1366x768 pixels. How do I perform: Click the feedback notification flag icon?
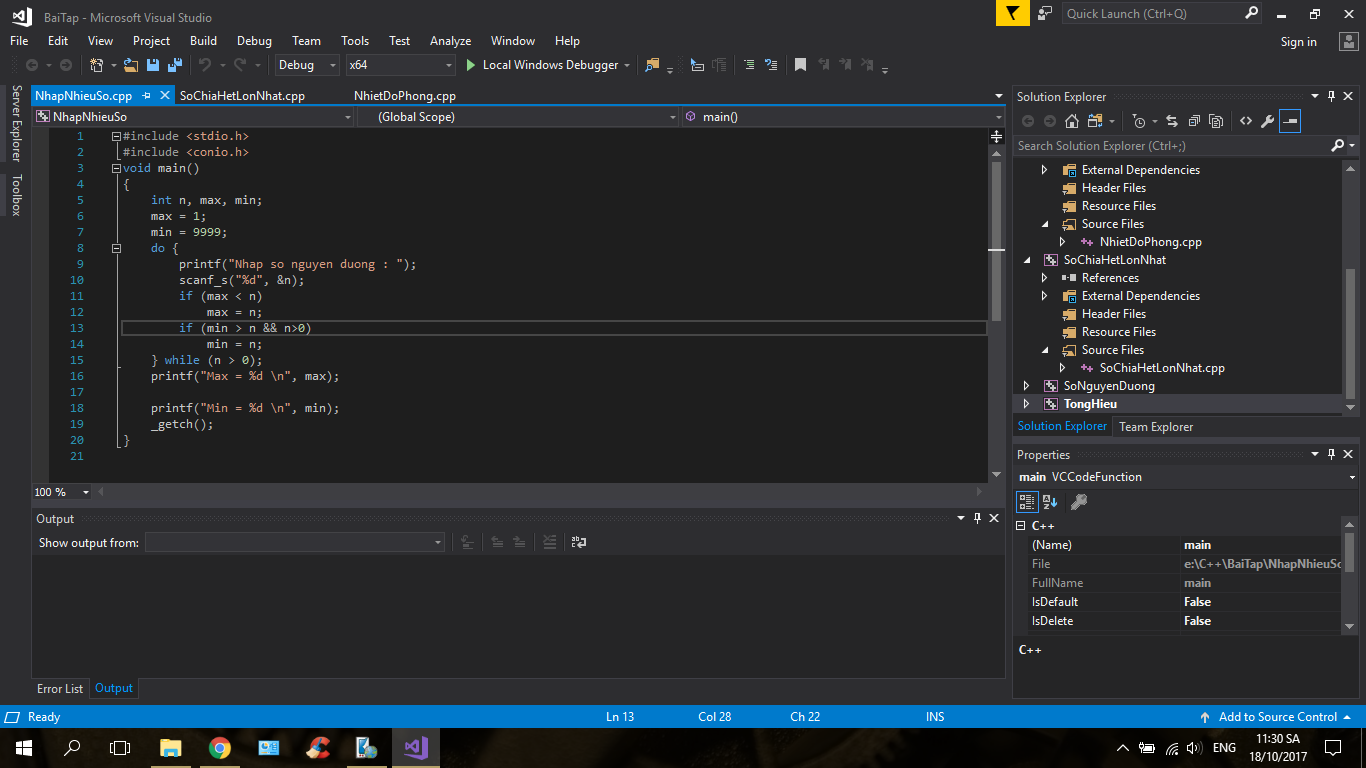coord(1013,13)
